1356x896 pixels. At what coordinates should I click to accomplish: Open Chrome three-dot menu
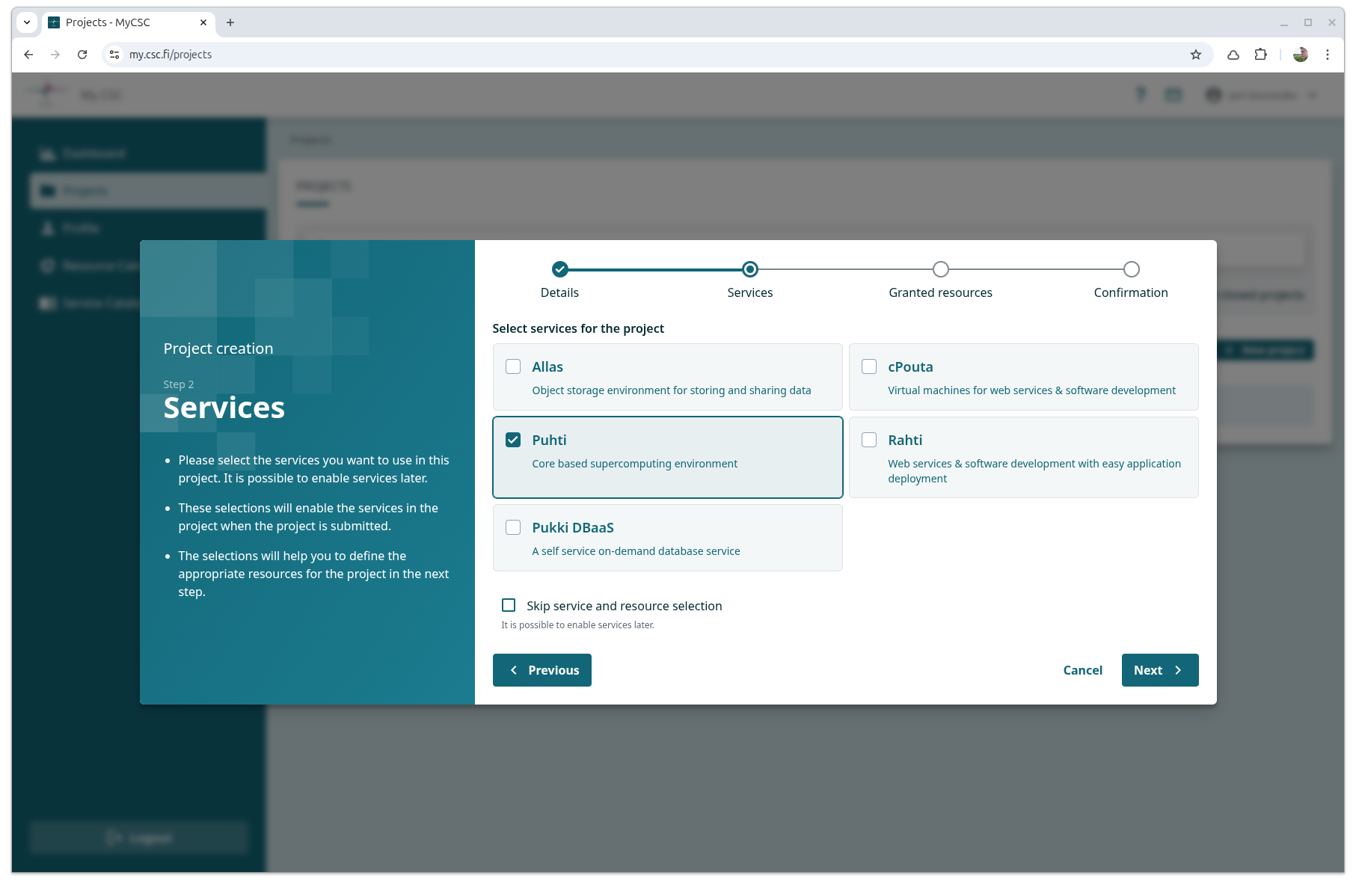click(1327, 55)
